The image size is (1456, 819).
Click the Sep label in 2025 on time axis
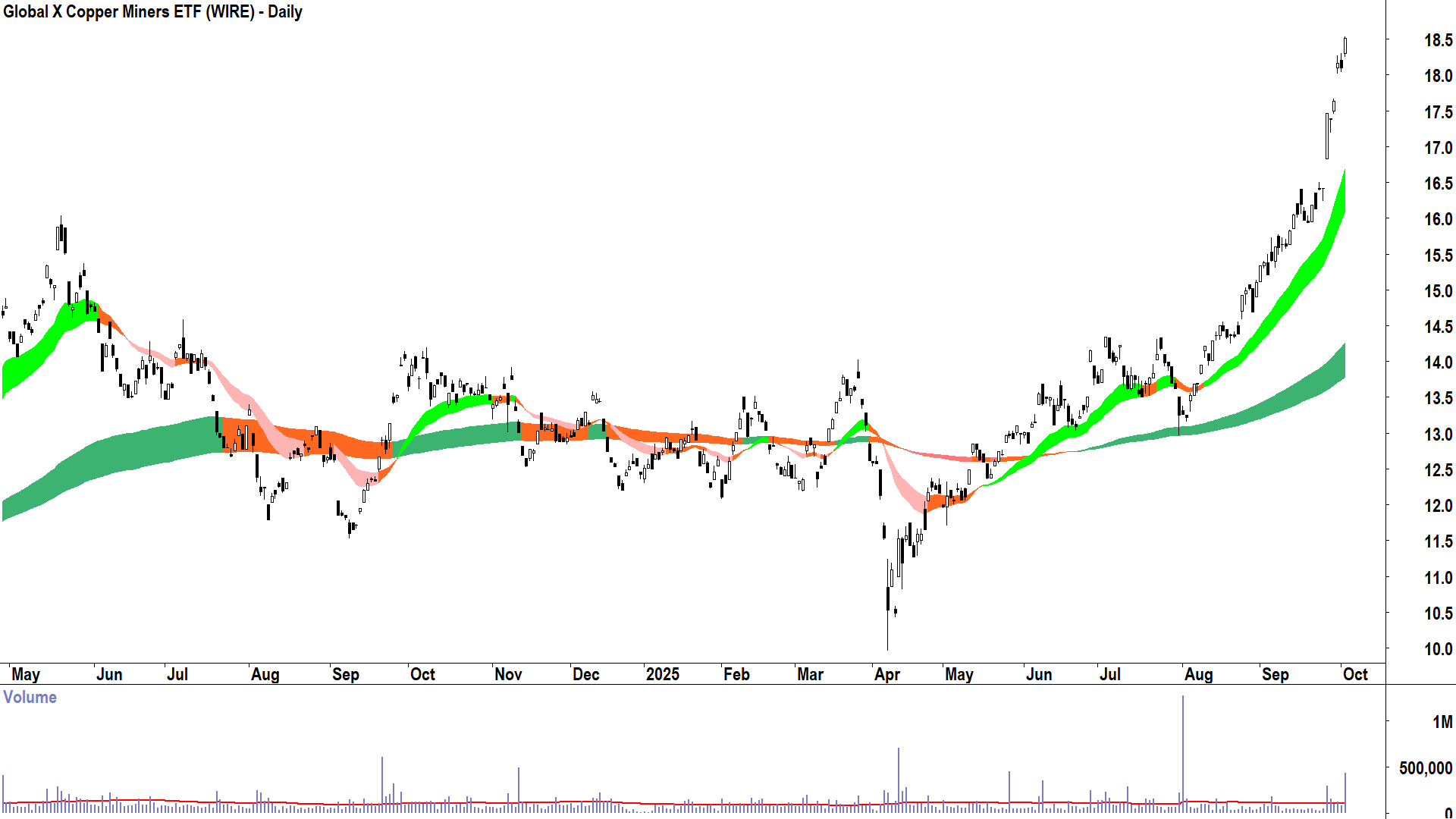coord(1275,674)
